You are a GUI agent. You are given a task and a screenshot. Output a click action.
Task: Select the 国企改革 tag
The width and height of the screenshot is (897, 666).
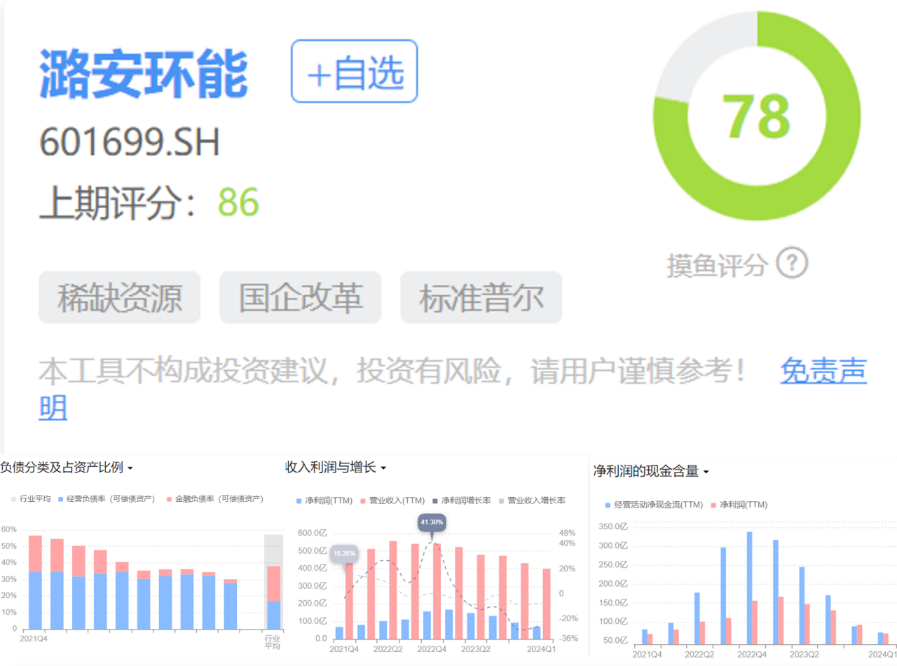[300, 298]
